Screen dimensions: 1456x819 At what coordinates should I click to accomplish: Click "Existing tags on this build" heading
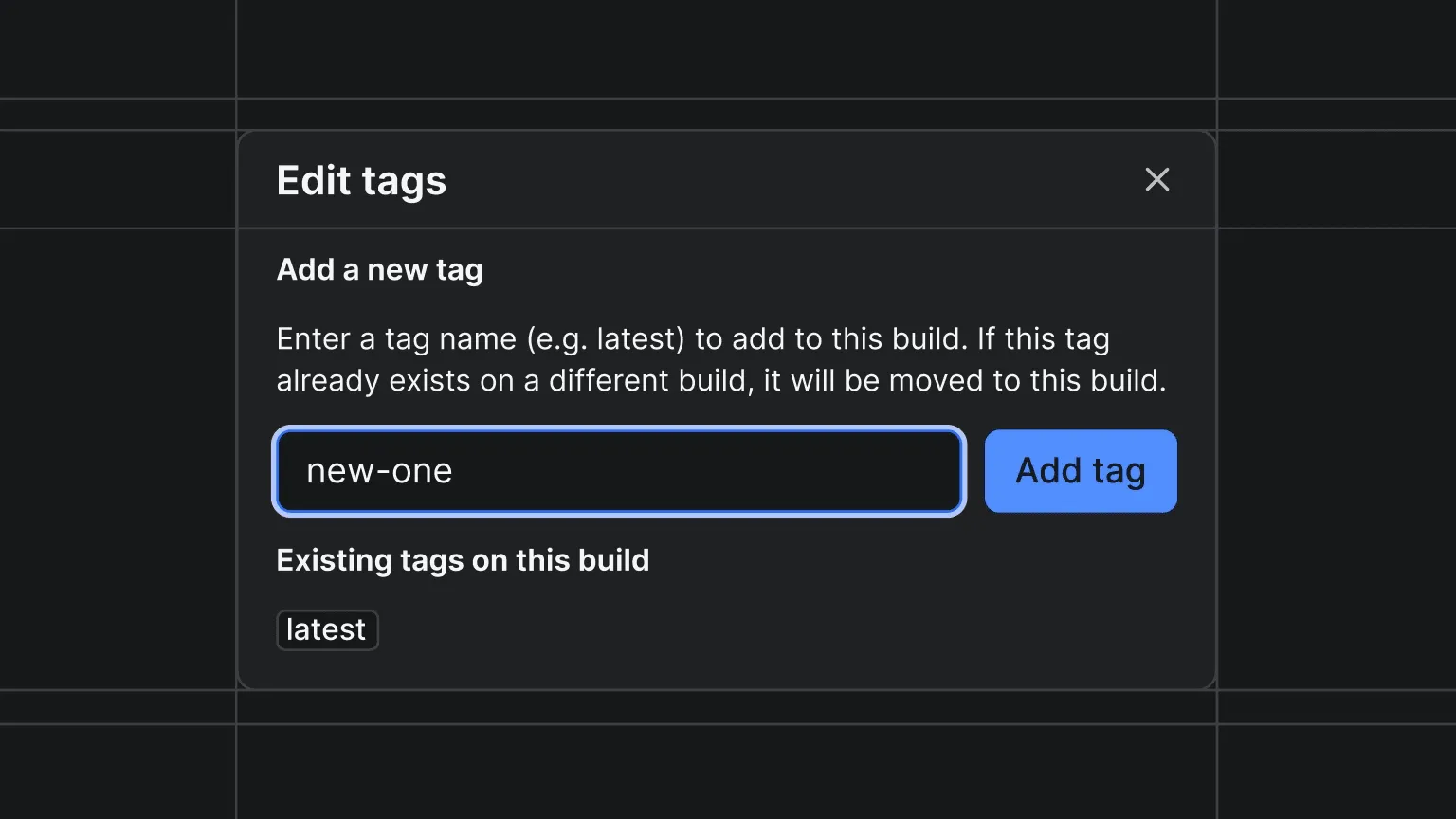tap(463, 560)
